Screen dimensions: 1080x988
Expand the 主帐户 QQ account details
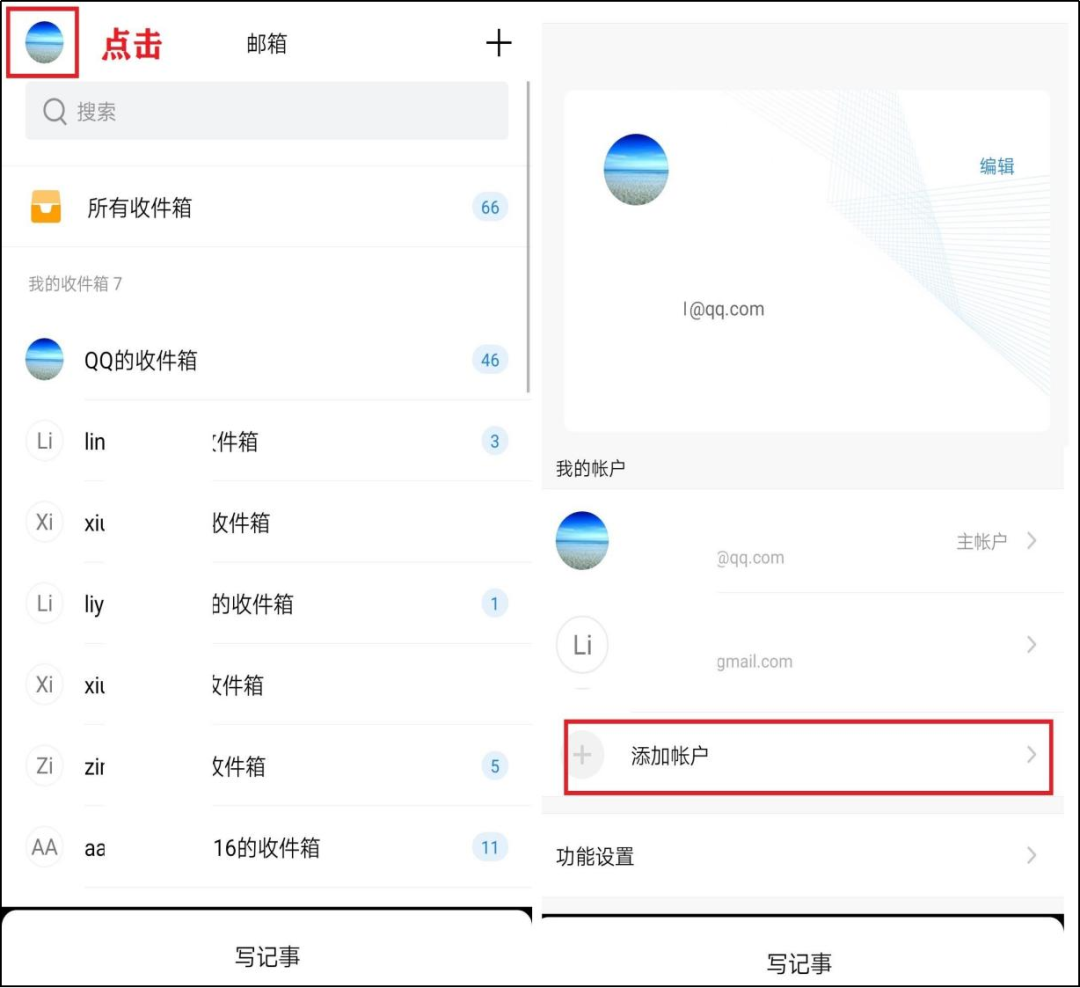point(1031,540)
